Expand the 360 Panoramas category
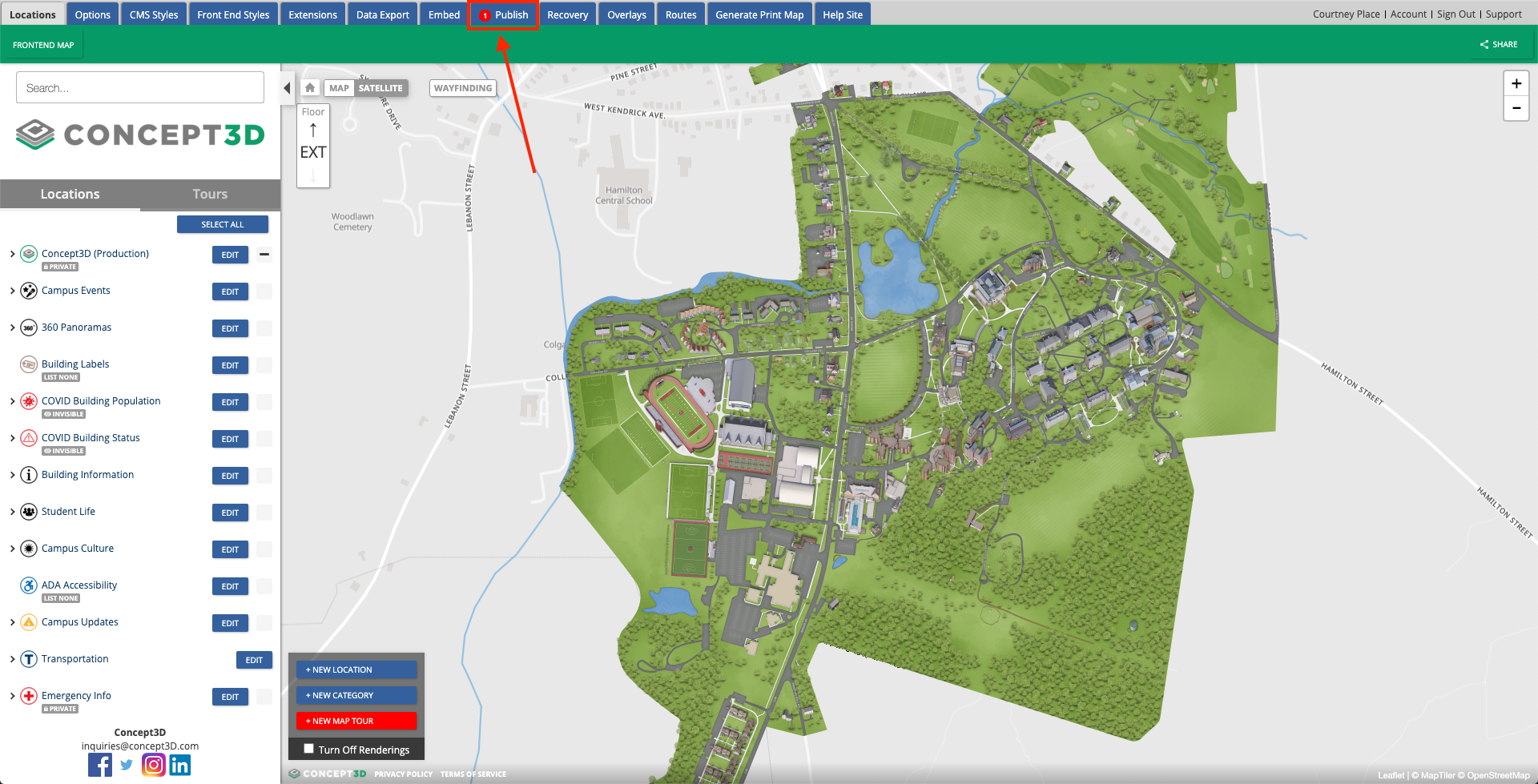Image resolution: width=1538 pixels, height=784 pixels. click(x=12, y=328)
